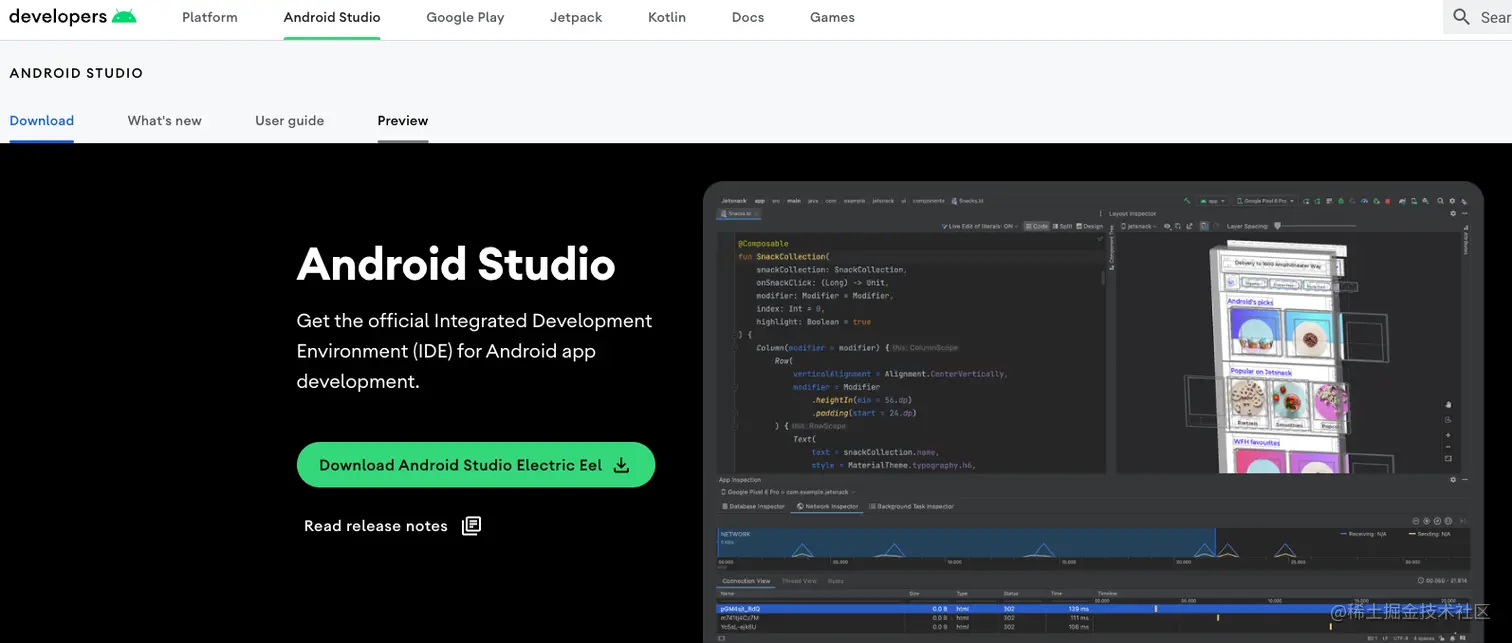
Task: Open the jetsnack process dropdown in Layout Inspector
Action: pos(1138,227)
